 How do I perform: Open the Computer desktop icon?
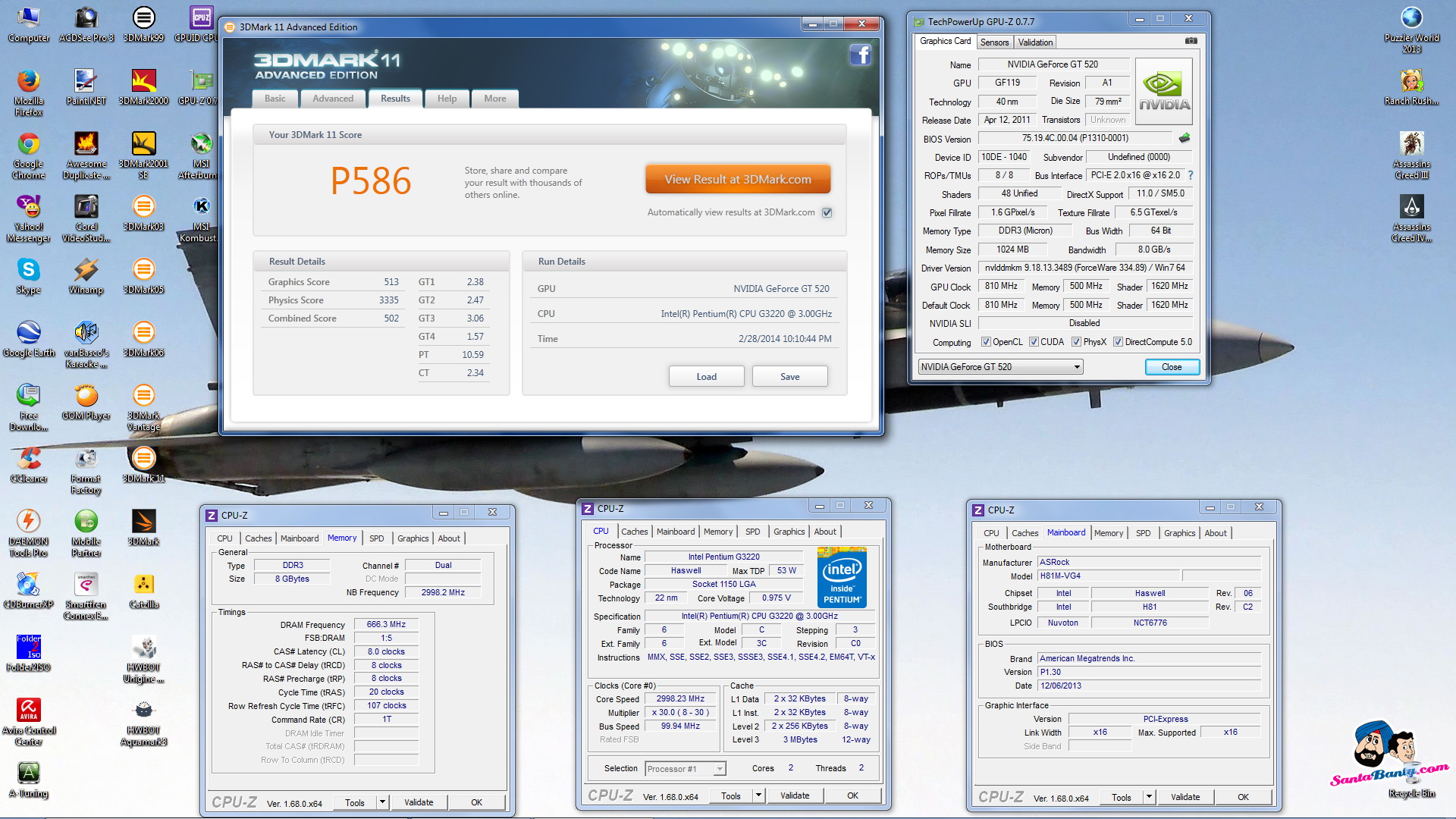[29, 24]
